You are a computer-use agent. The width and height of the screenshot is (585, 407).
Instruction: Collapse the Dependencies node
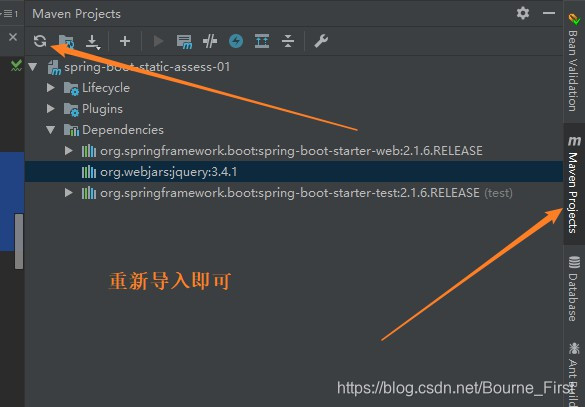(x=51, y=130)
